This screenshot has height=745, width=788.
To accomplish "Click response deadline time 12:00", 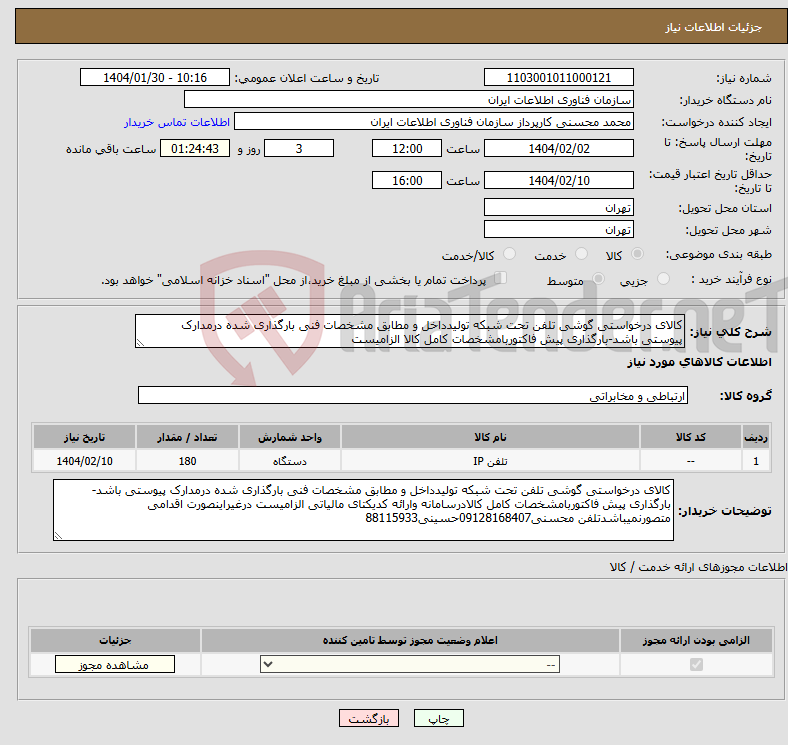I will click(x=407, y=148).
